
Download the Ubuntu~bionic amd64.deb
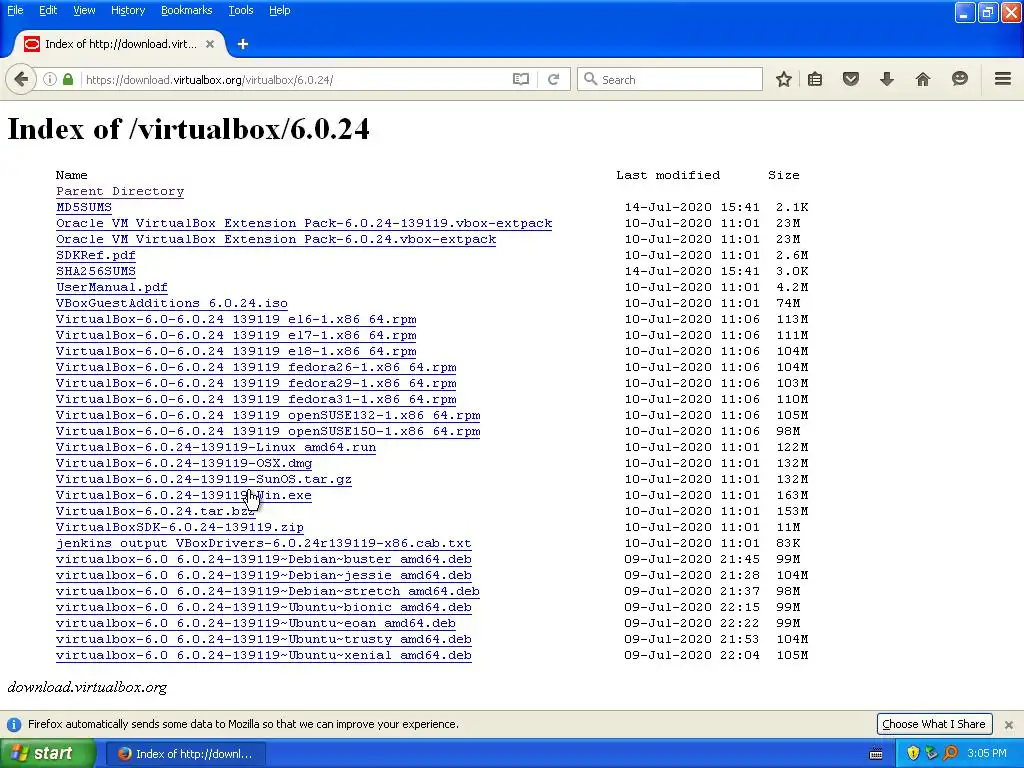pyautogui.click(x=264, y=607)
